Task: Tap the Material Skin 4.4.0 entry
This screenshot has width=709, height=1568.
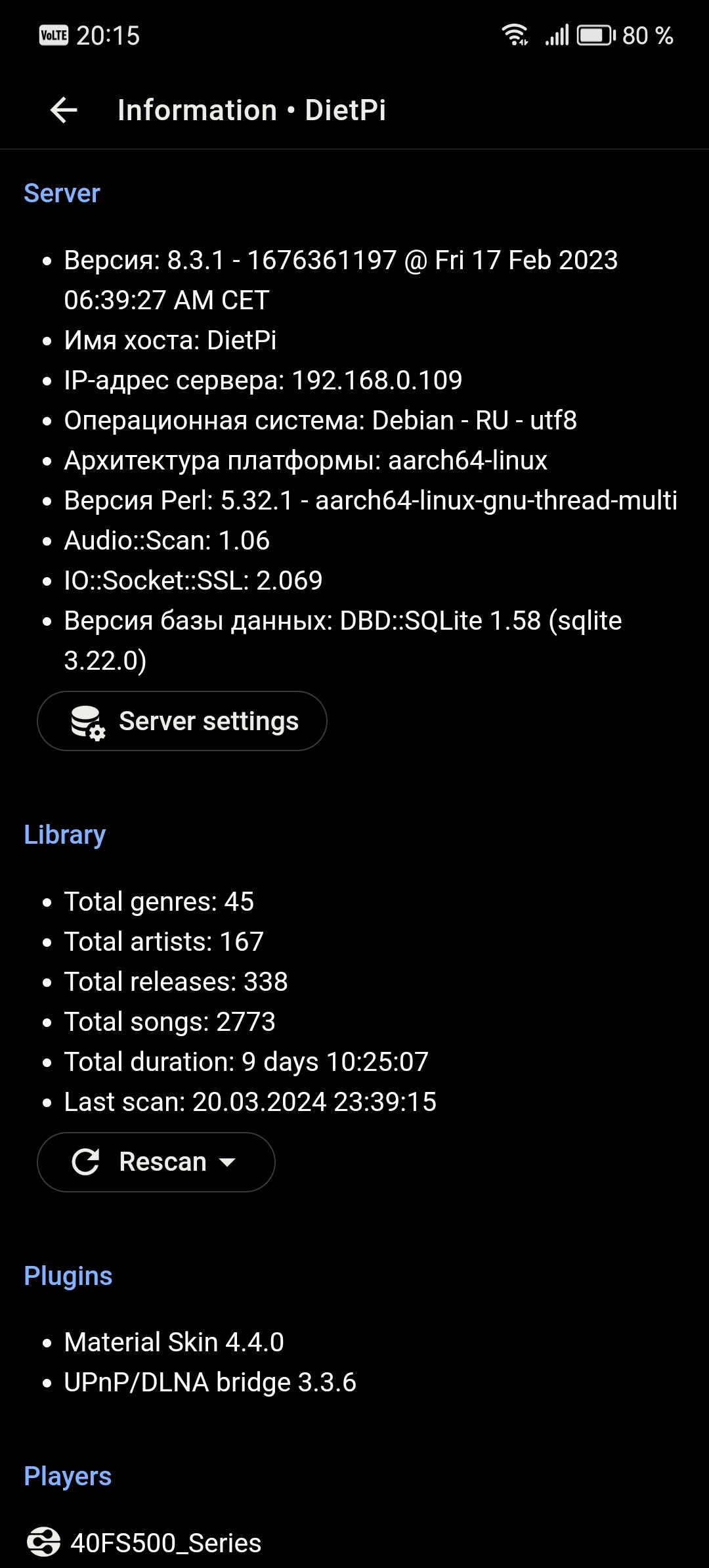Action: [x=174, y=1342]
